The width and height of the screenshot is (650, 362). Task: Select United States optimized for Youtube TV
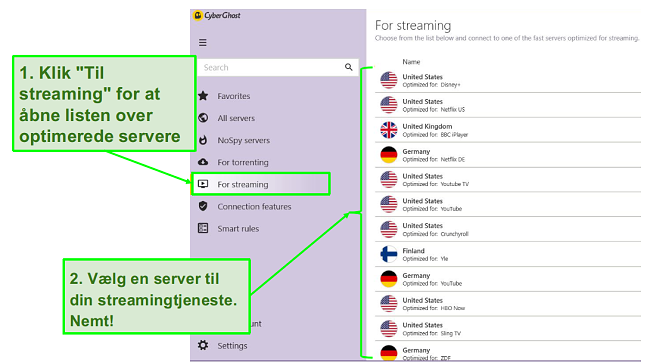click(x=508, y=180)
